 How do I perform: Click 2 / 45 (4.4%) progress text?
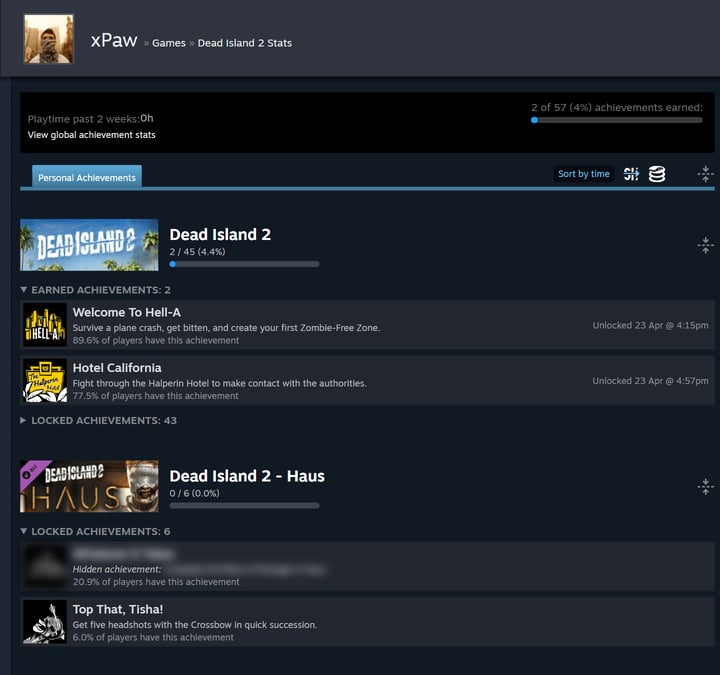point(197,252)
